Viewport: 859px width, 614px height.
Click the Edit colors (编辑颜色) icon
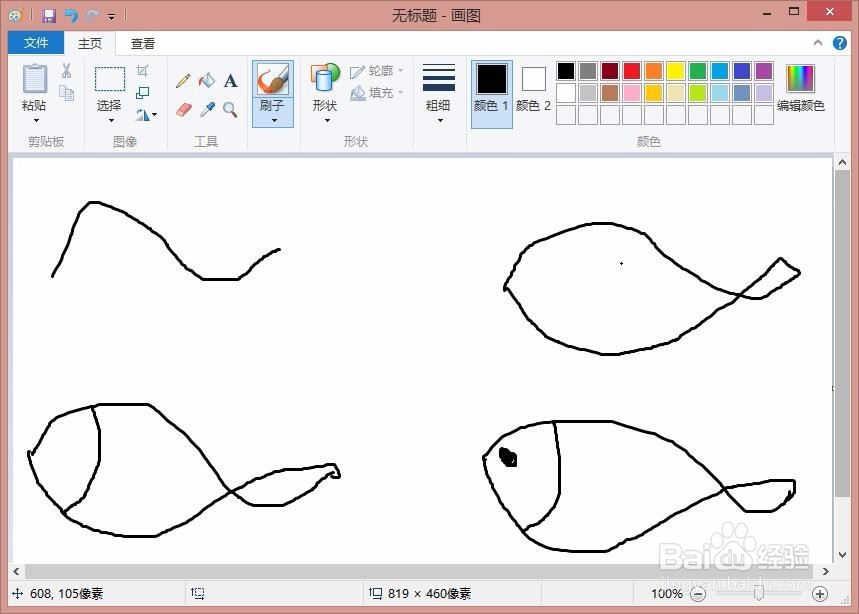pos(800,78)
